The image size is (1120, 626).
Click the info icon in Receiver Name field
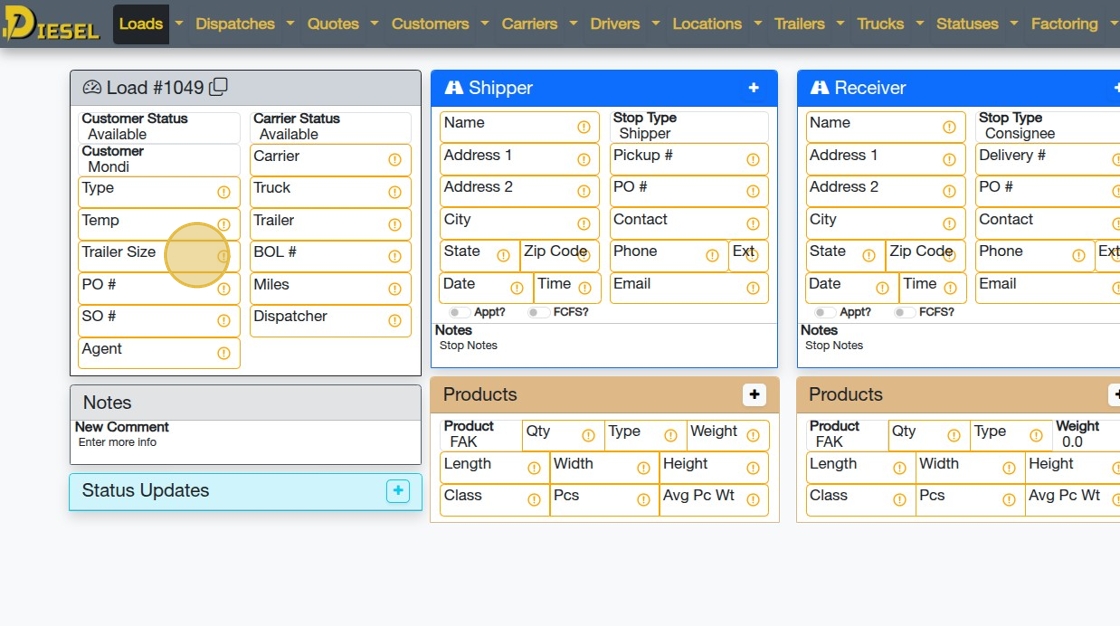pyautogui.click(x=949, y=126)
